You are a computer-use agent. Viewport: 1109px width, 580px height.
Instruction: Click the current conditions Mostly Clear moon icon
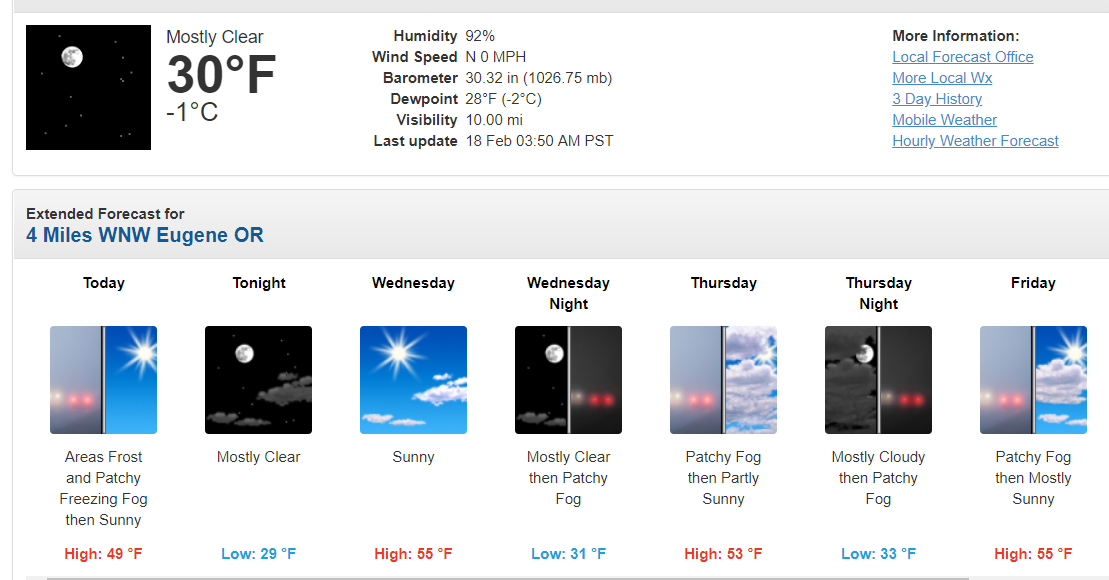pyautogui.click(x=88, y=88)
